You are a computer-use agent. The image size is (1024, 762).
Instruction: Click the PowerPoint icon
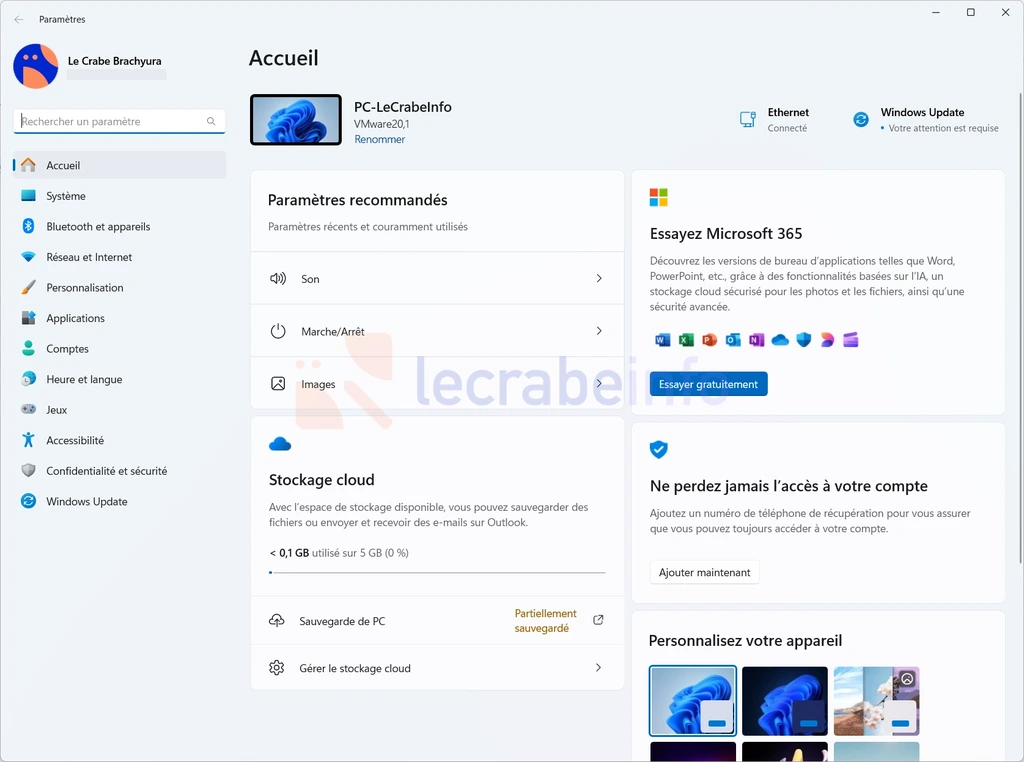coord(709,340)
